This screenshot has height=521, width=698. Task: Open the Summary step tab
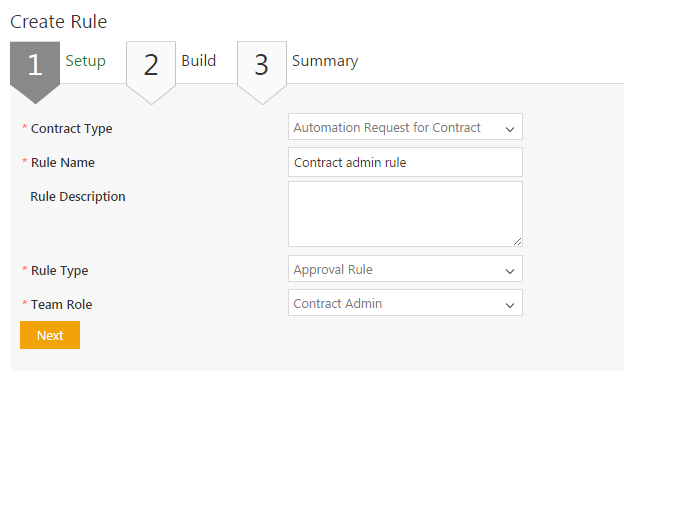pyautogui.click(x=325, y=61)
